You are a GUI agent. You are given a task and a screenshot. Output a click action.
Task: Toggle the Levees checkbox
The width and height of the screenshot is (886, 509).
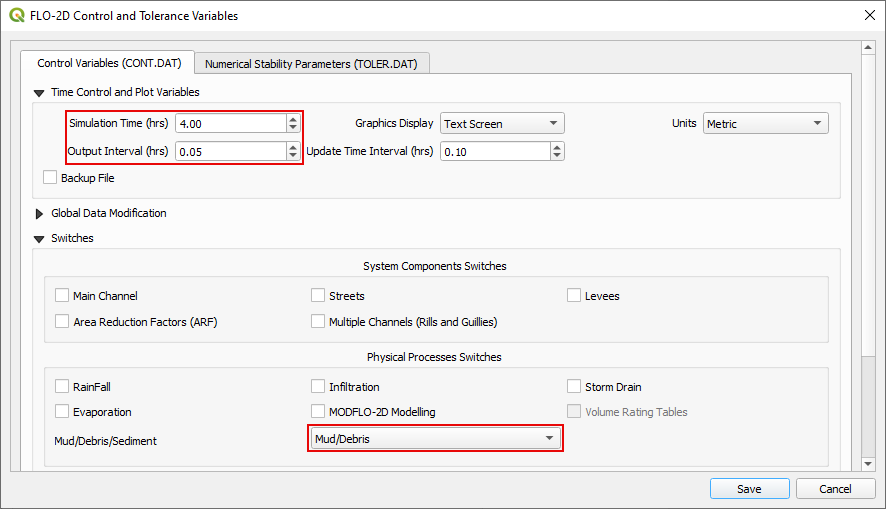pos(575,296)
